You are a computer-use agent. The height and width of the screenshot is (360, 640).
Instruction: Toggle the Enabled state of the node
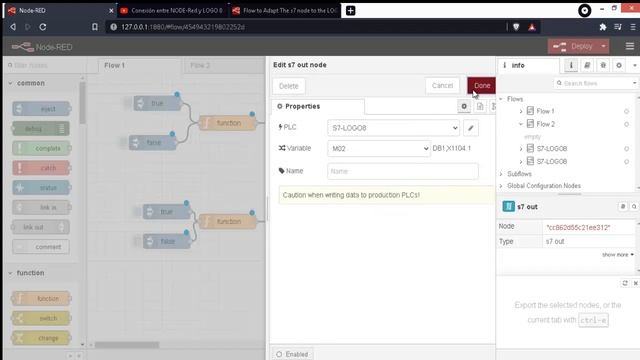tap(292, 354)
